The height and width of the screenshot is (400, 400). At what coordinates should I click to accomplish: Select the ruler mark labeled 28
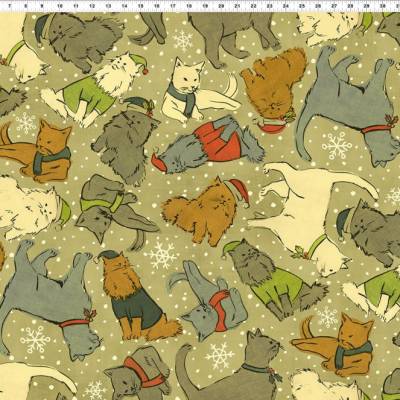point(350,6)
